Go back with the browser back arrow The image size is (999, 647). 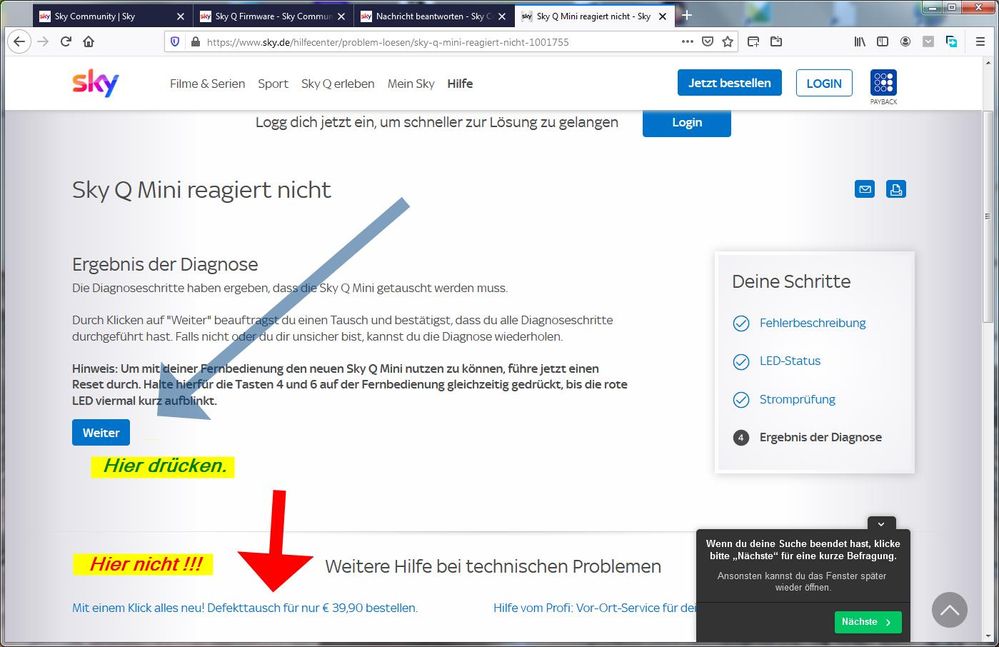[x=19, y=41]
